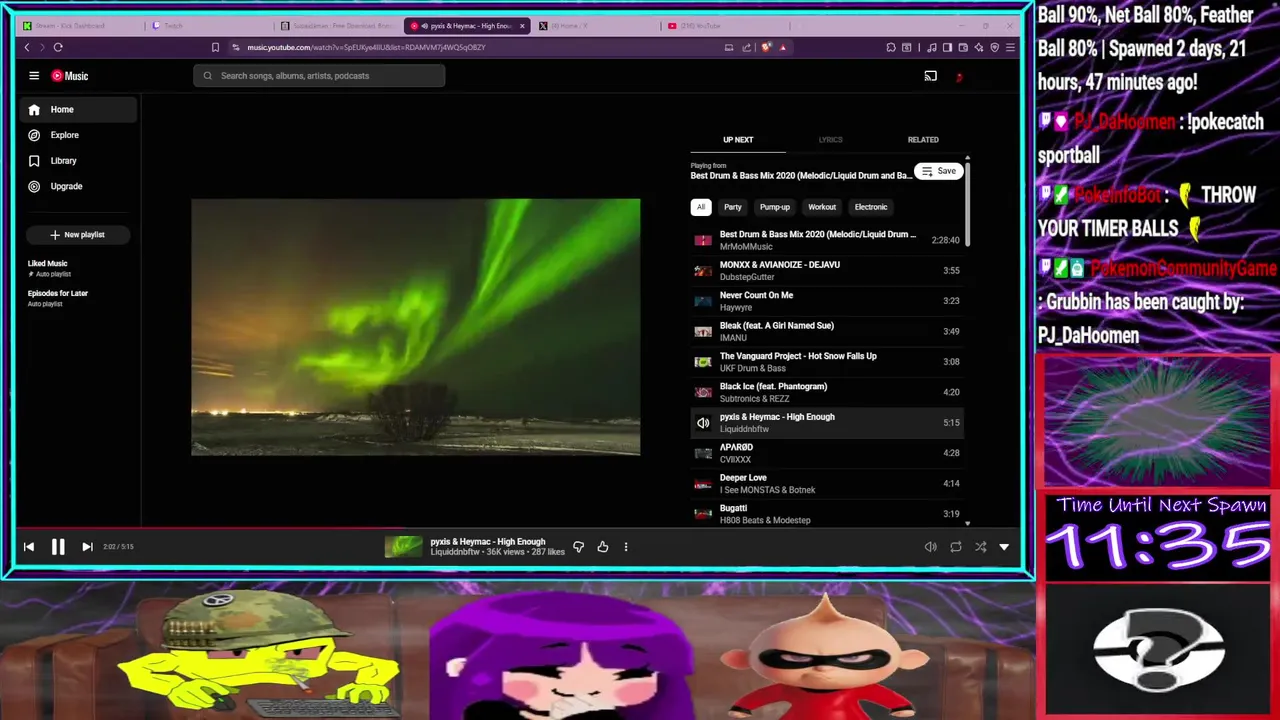Select the Electronic filter chip

pos(871,207)
